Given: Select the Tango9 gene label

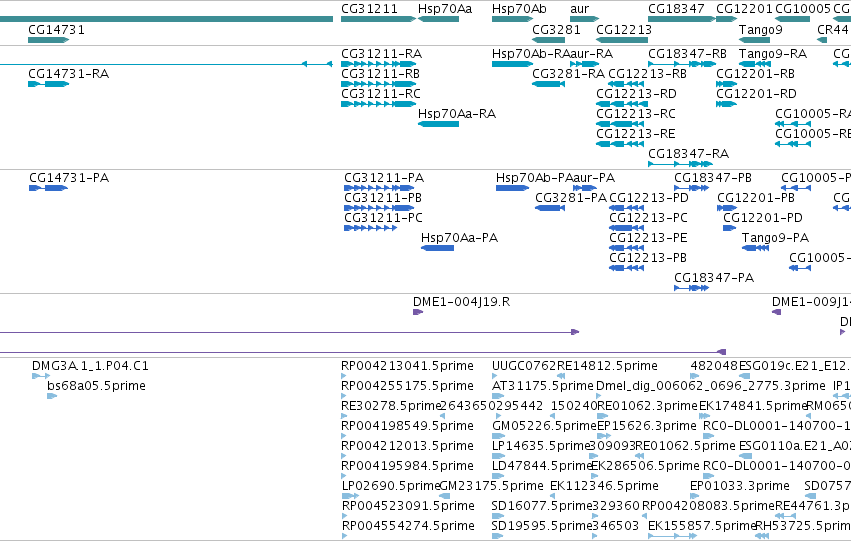Looking at the screenshot, I should (760, 29).
